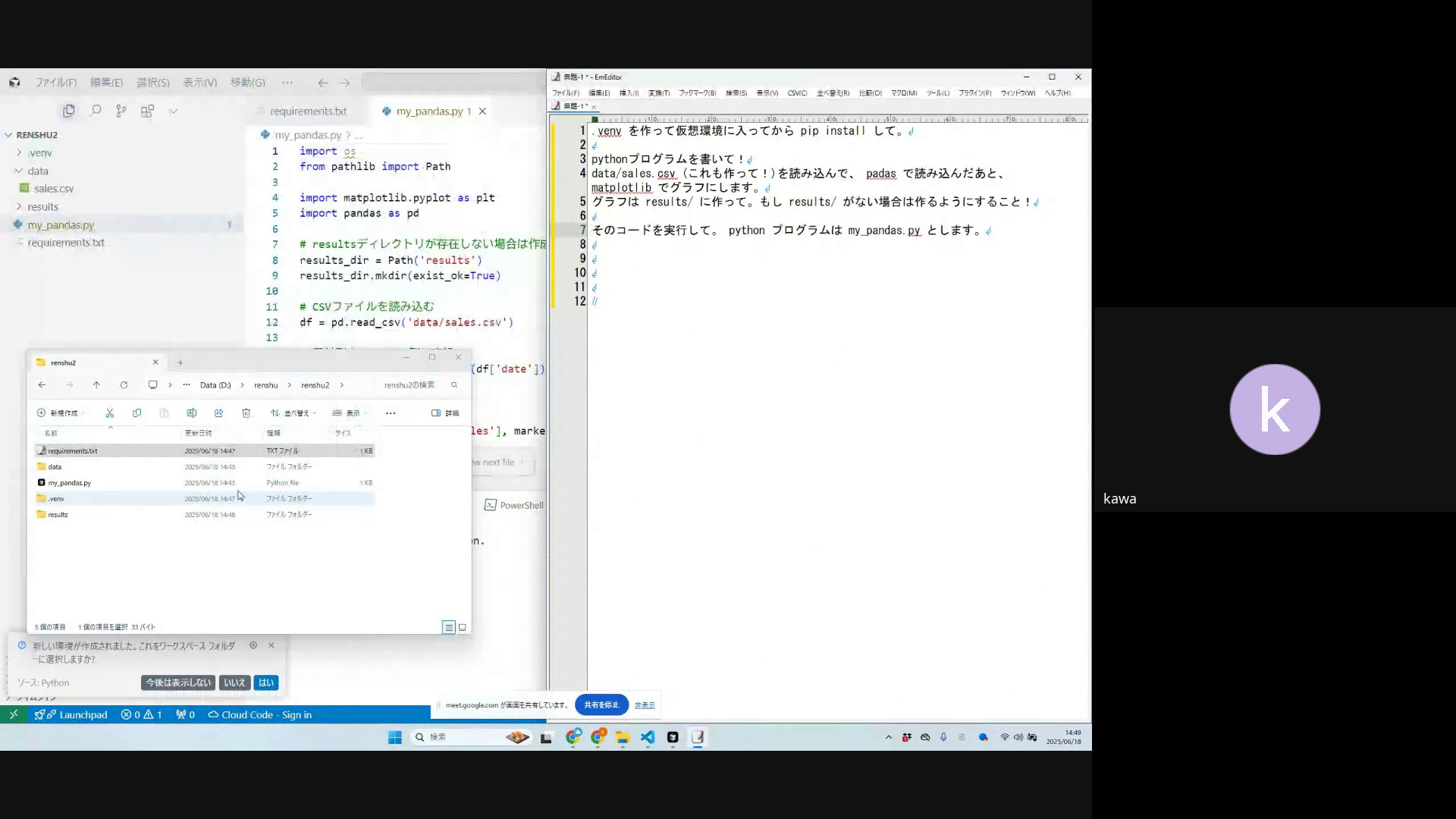Open the Search magnifier in VS Code

pyautogui.click(x=96, y=111)
